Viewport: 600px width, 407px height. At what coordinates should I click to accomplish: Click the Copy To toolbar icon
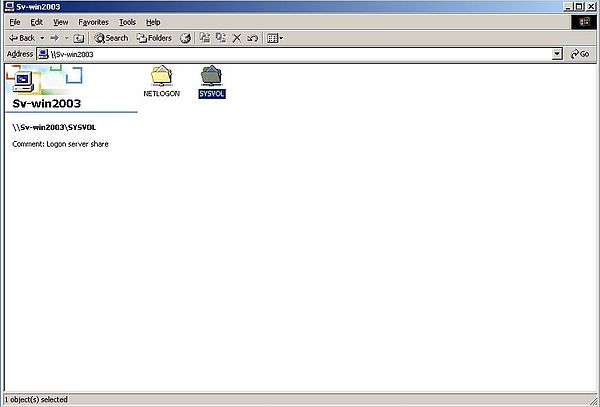(221, 38)
